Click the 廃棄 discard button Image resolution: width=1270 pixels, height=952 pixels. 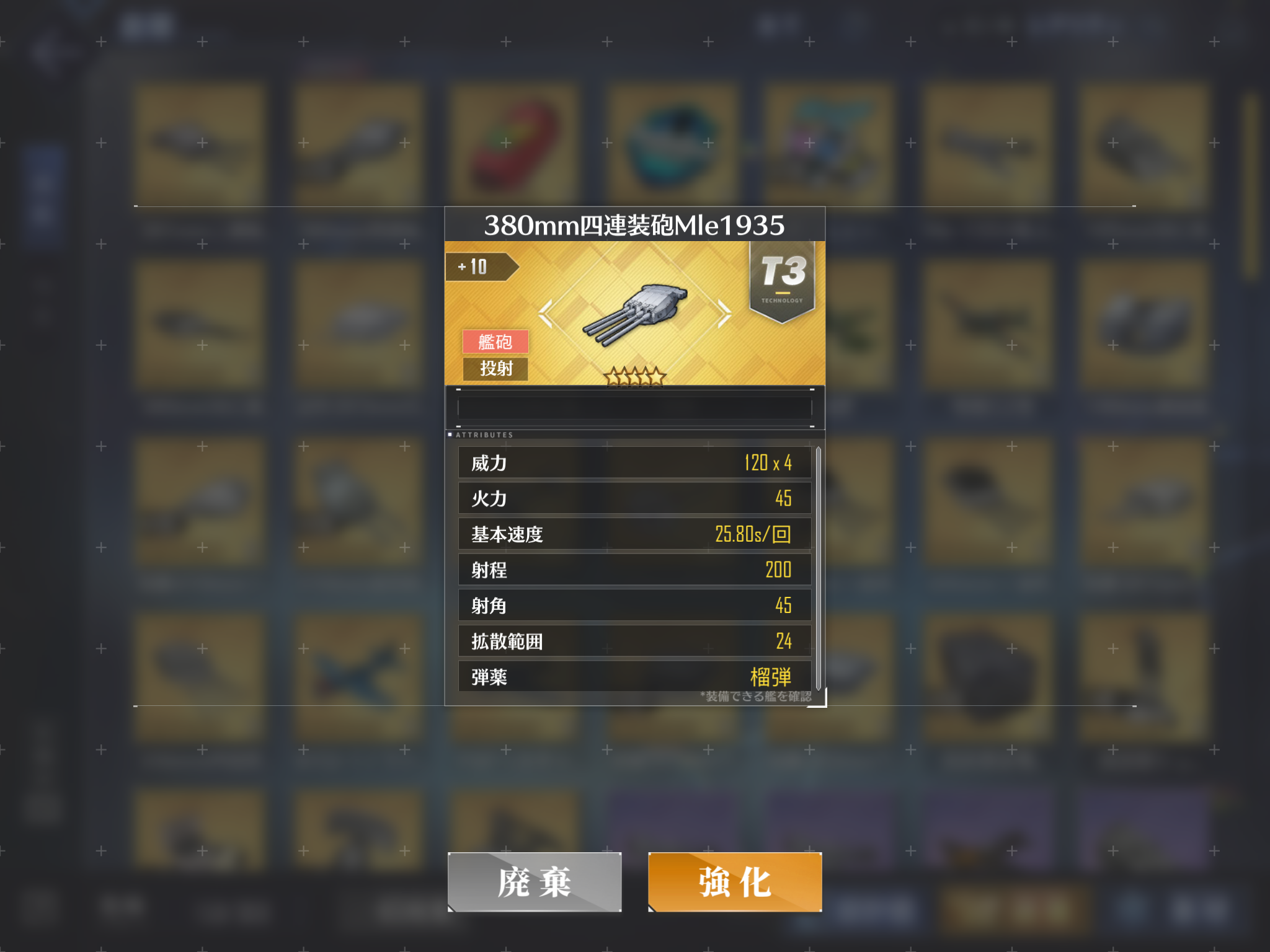click(535, 881)
